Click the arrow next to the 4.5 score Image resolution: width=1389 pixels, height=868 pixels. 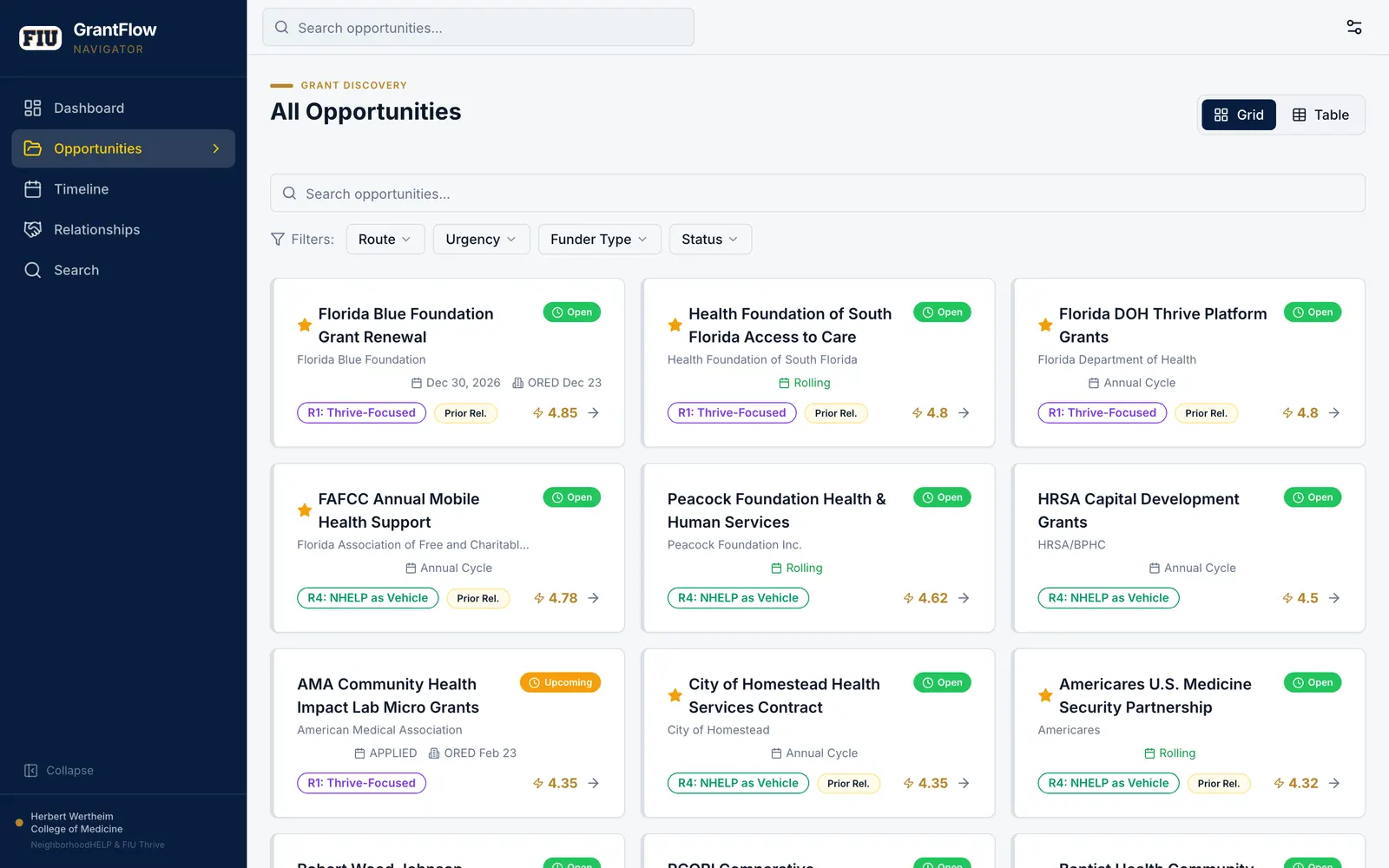click(x=1334, y=598)
